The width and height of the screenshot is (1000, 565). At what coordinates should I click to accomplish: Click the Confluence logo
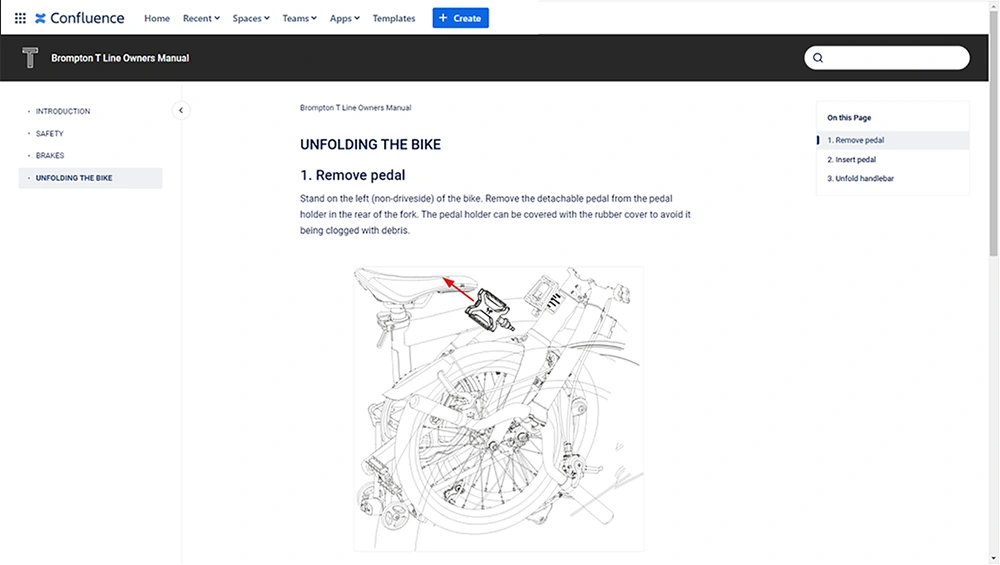pos(79,18)
